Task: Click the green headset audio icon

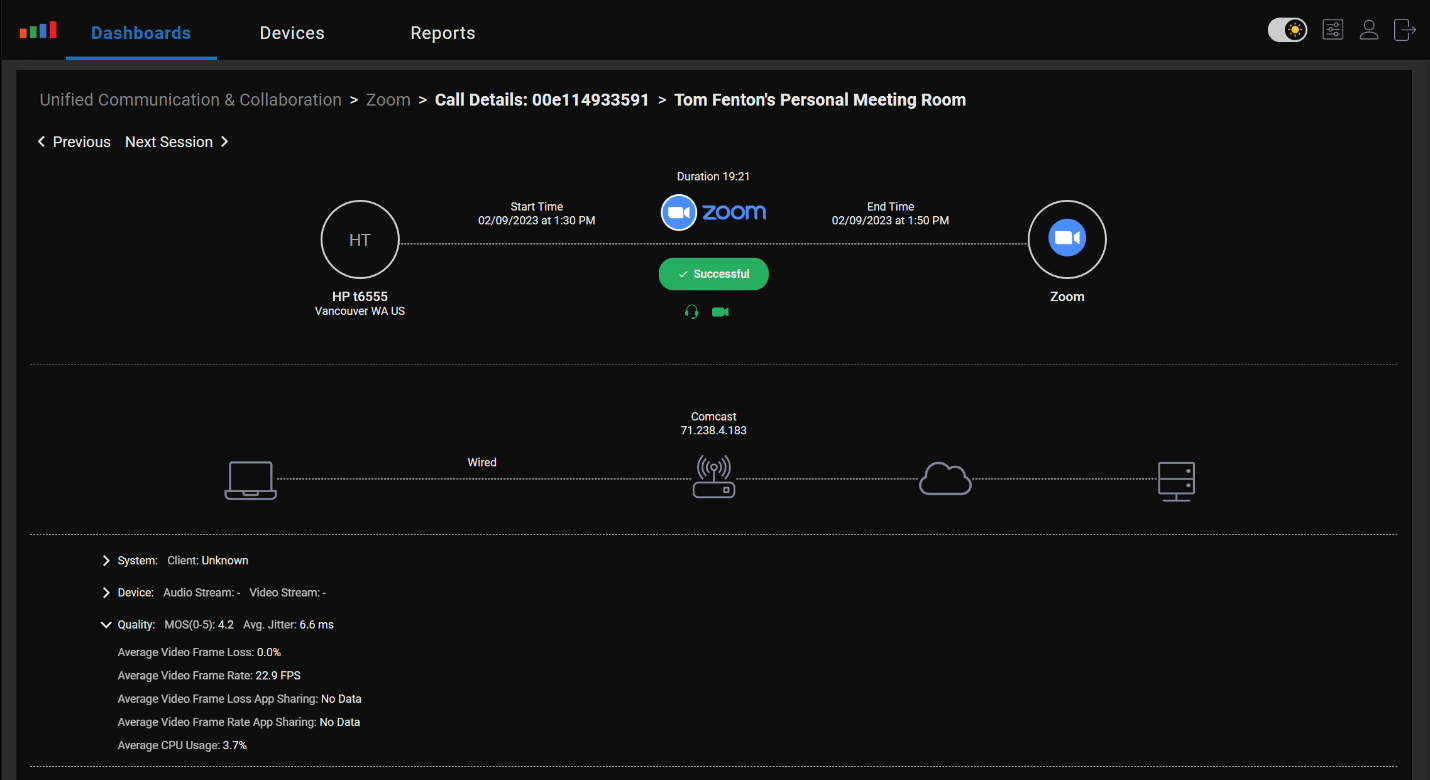Action: pyautogui.click(x=691, y=312)
